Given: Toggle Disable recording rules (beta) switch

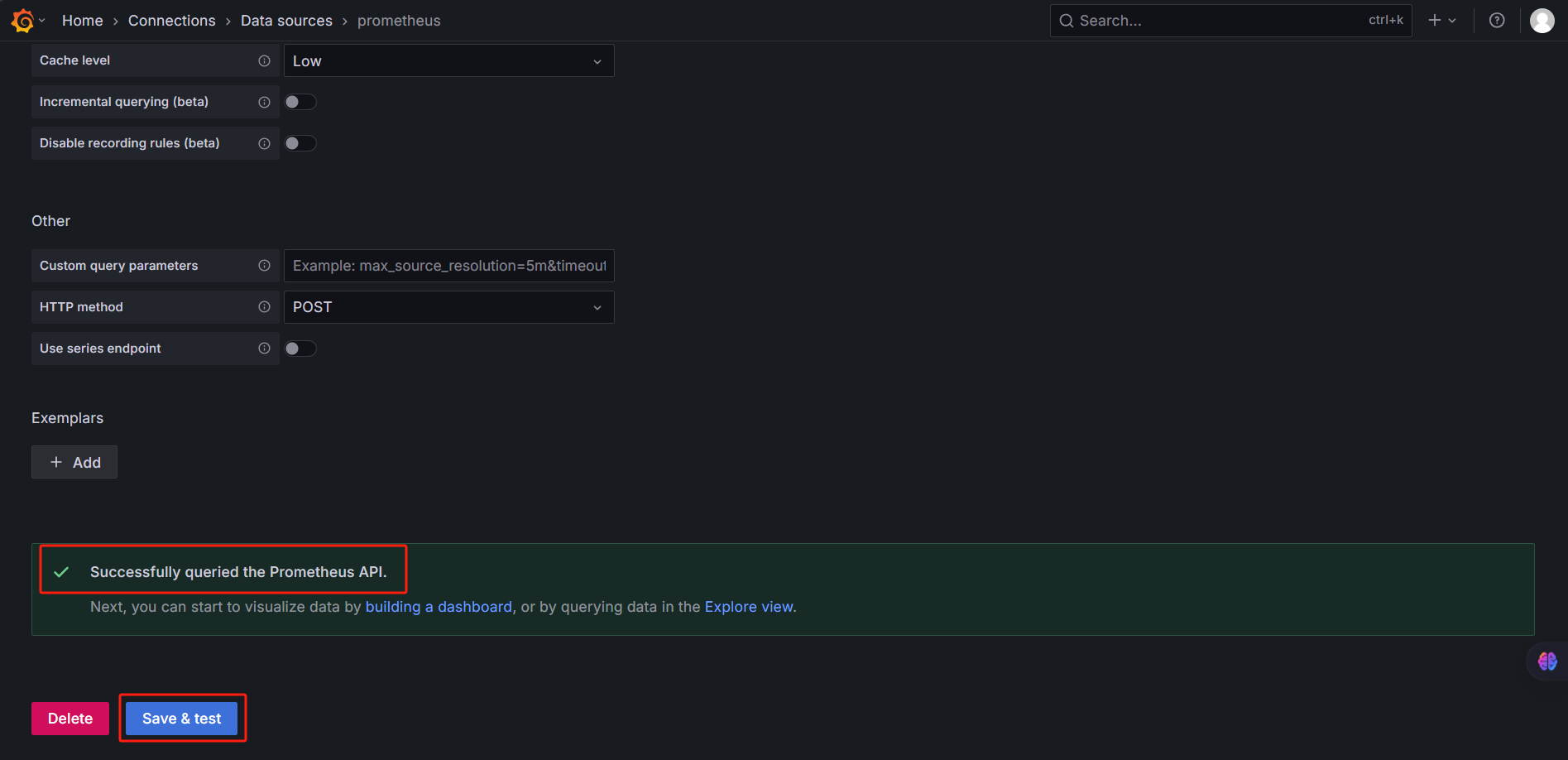Looking at the screenshot, I should click(x=300, y=143).
